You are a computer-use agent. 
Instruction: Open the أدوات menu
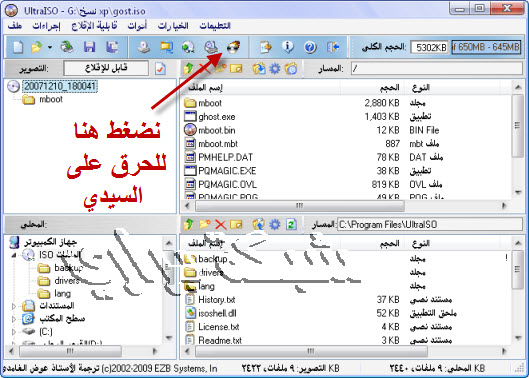coord(137,26)
